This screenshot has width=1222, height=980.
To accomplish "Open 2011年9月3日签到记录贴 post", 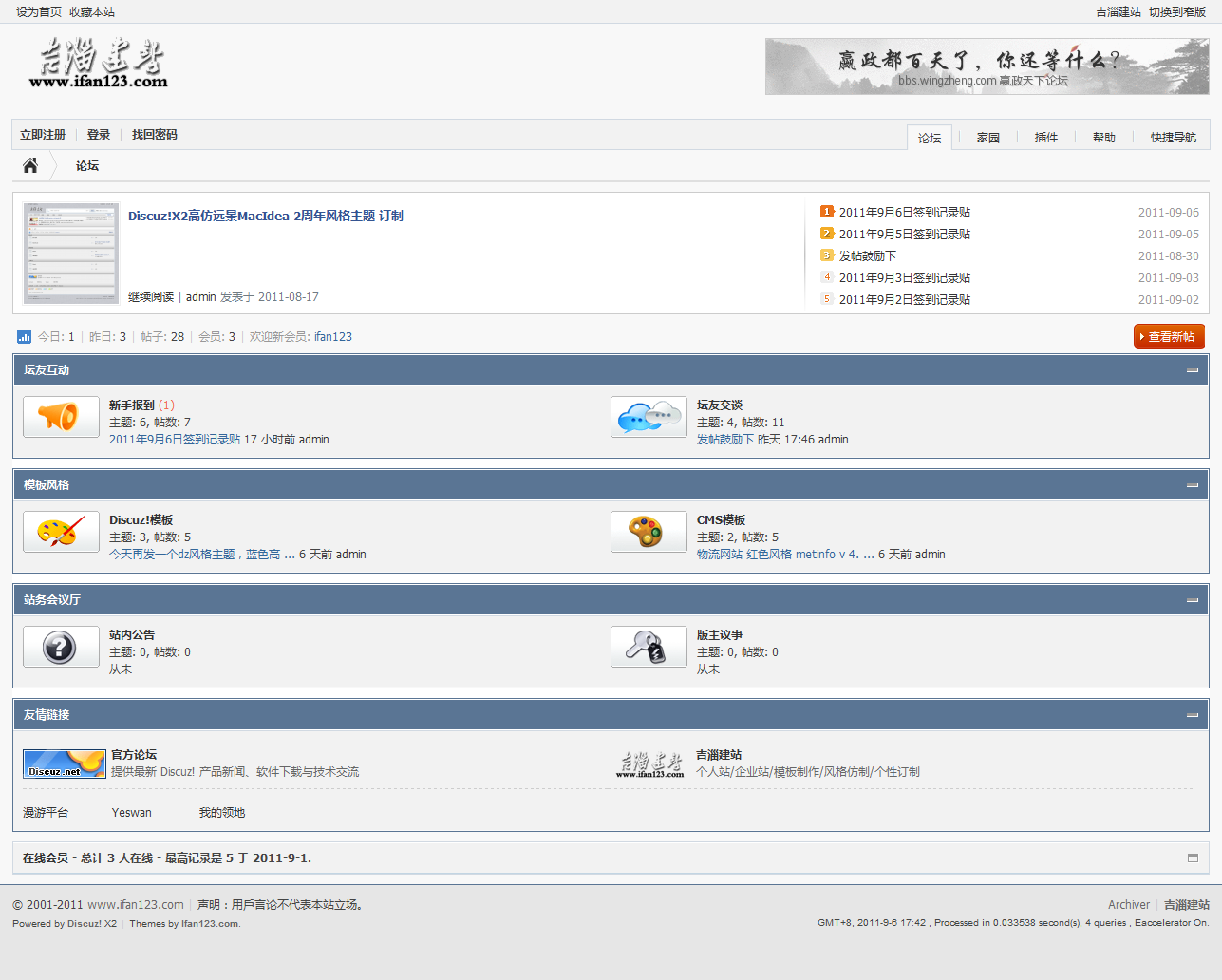I will pyautogui.click(x=905, y=277).
